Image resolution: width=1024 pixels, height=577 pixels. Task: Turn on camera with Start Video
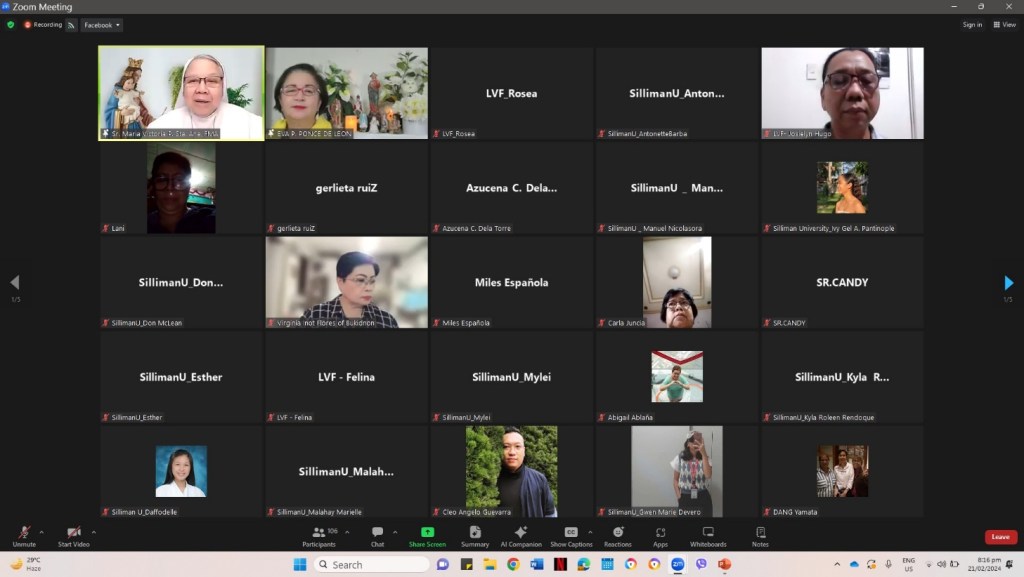73,535
